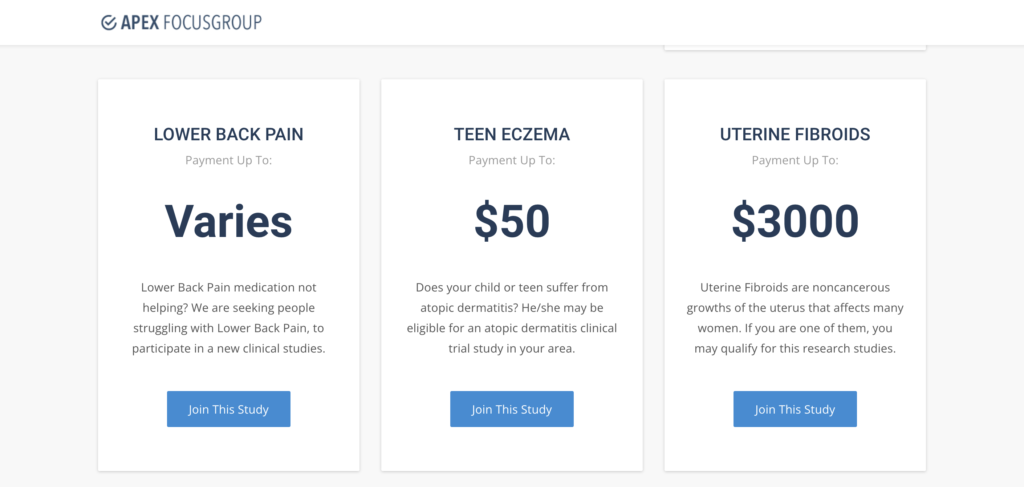Screen dimensions: 1024x487
Task: Click Payment Up To label under Uterine Fibroids
Action: [x=795, y=160]
